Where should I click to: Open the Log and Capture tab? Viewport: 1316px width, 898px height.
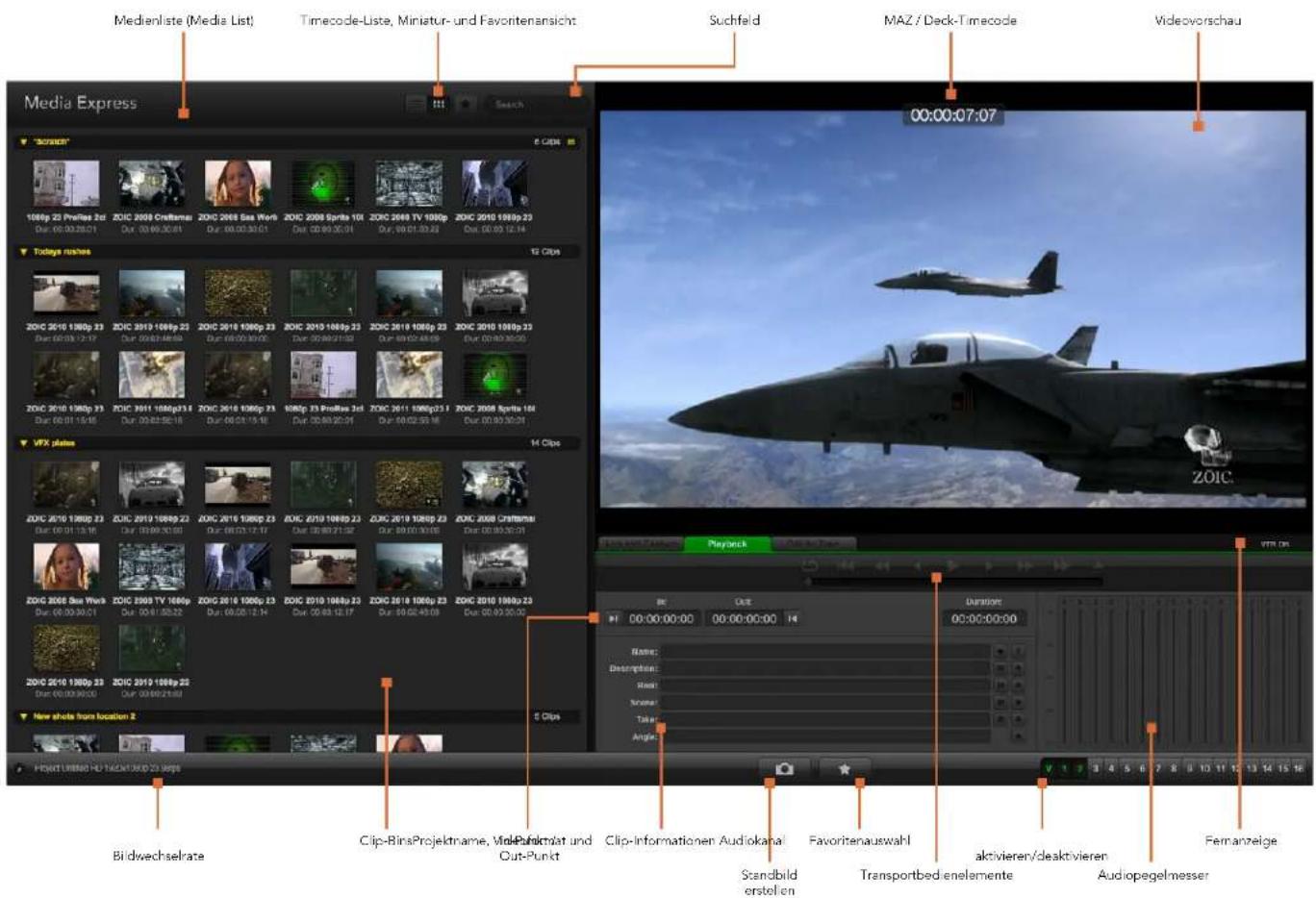coord(642,544)
